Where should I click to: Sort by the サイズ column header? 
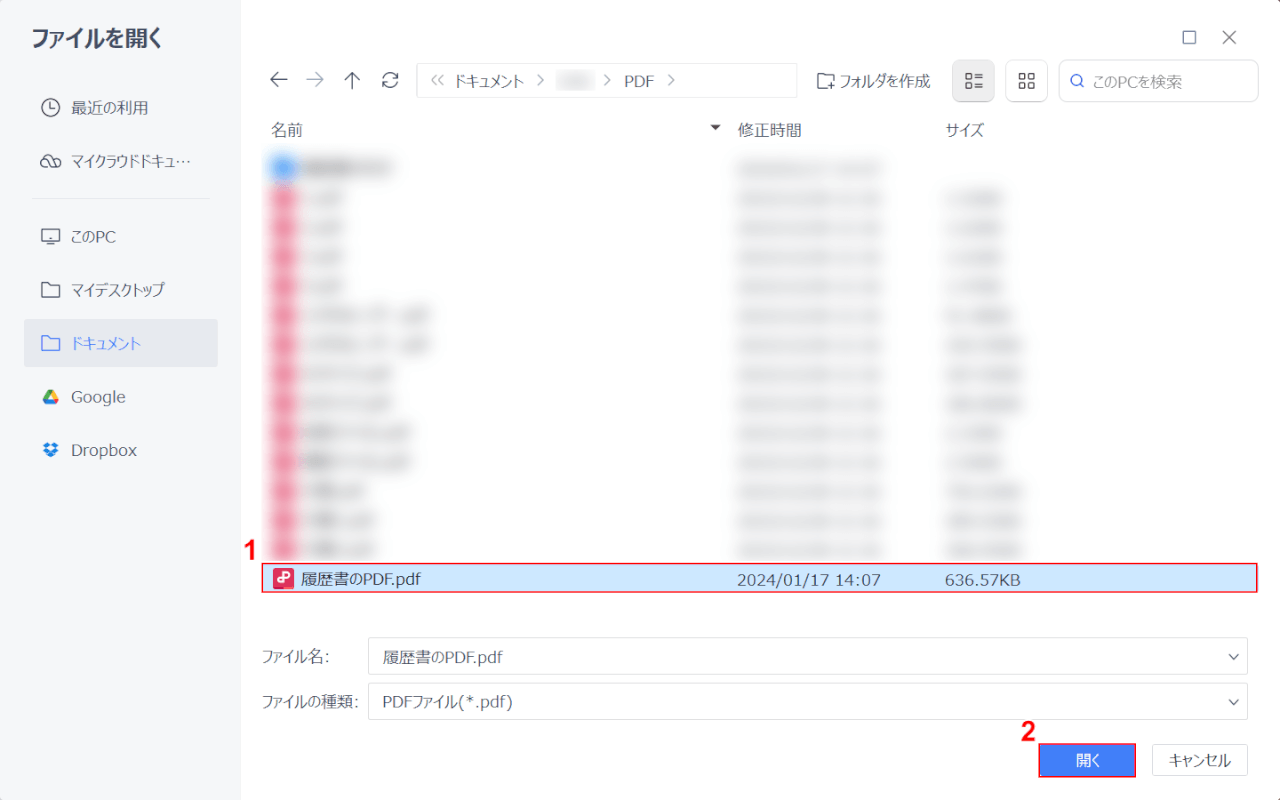click(965, 130)
